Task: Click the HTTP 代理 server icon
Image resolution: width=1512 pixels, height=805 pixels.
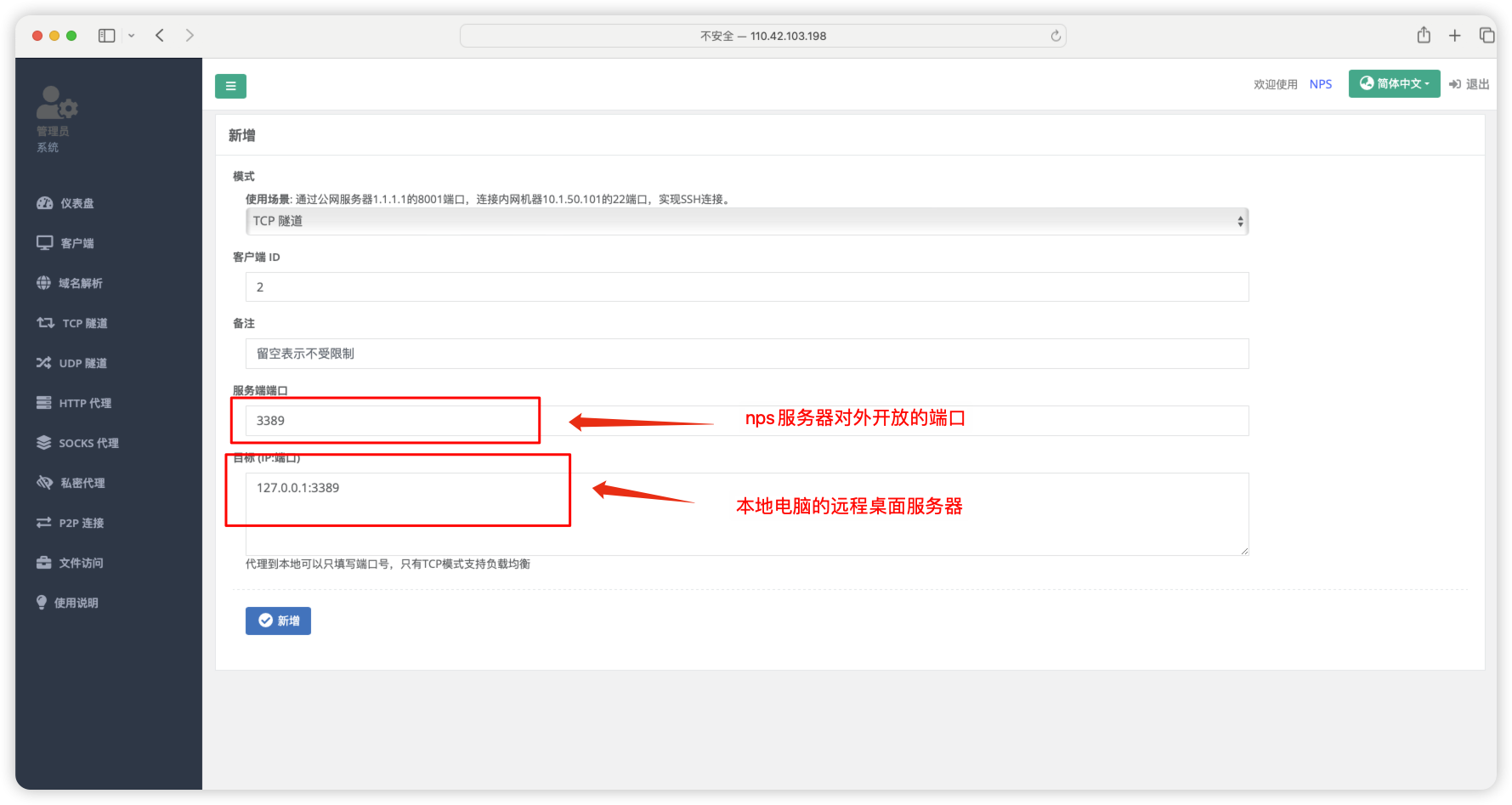Action: click(x=43, y=403)
